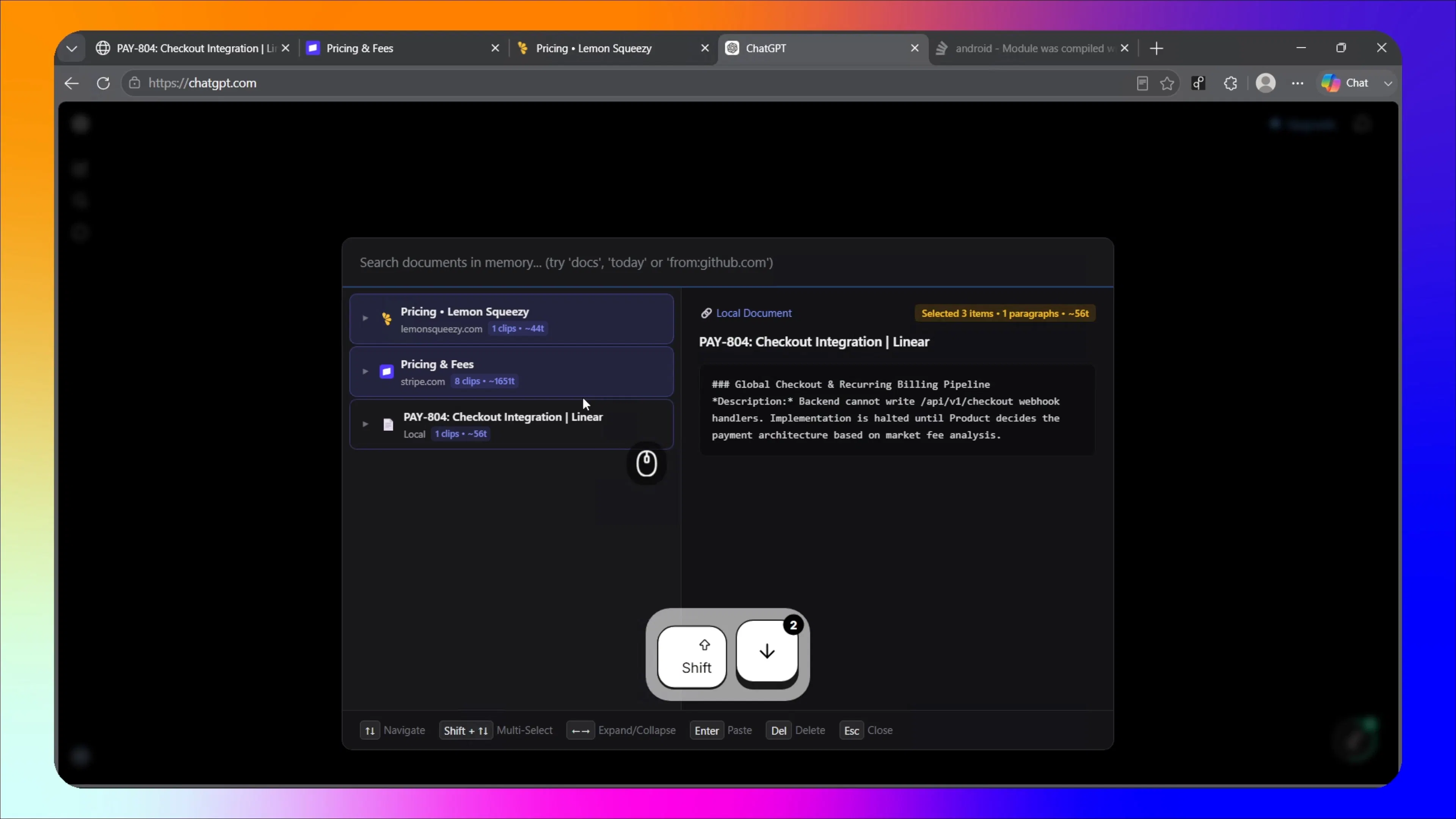
Task: Click stripe.com source label
Action: [x=423, y=381]
